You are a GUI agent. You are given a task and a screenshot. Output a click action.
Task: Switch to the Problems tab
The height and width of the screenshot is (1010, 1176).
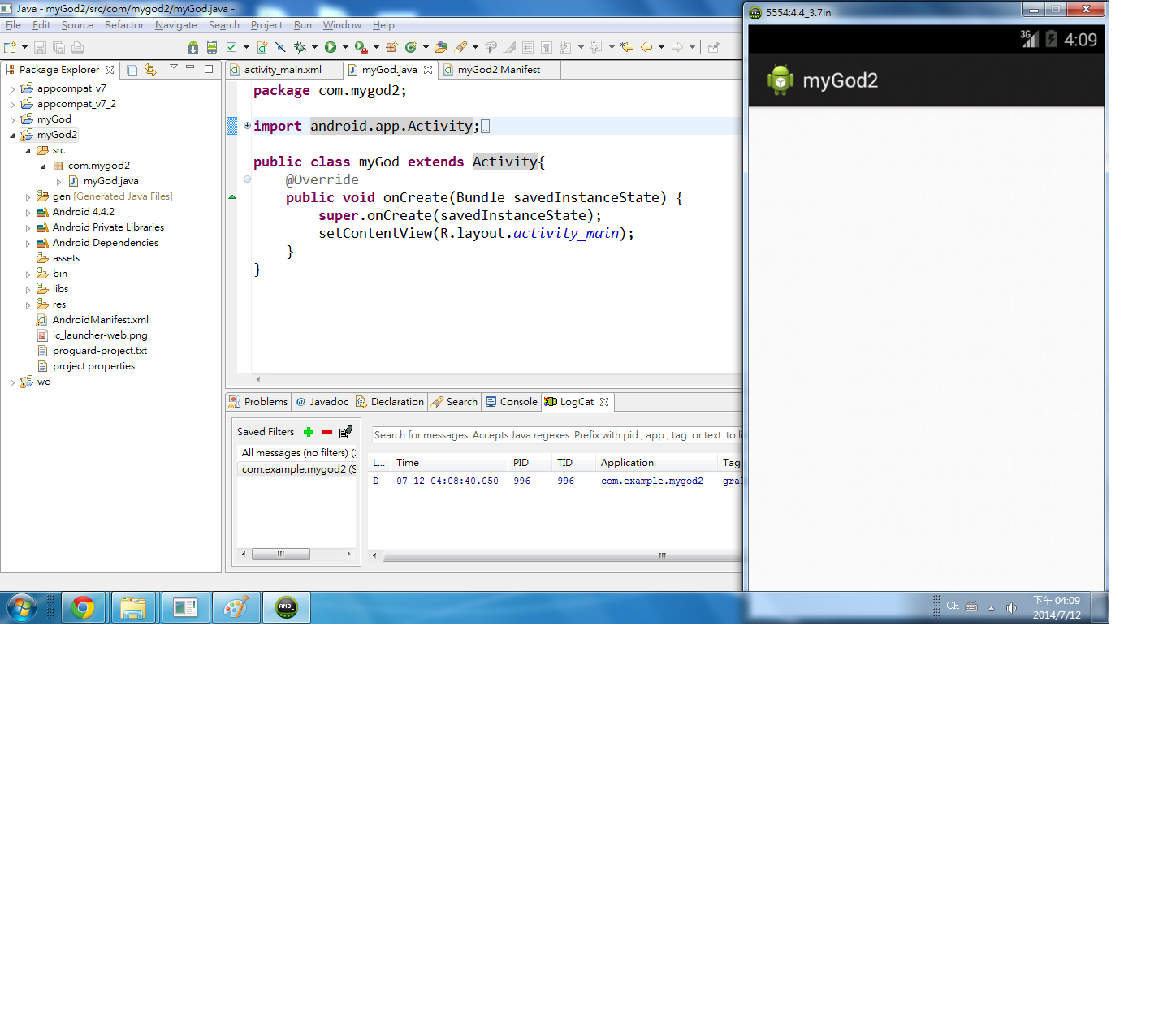[x=258, y=402]
